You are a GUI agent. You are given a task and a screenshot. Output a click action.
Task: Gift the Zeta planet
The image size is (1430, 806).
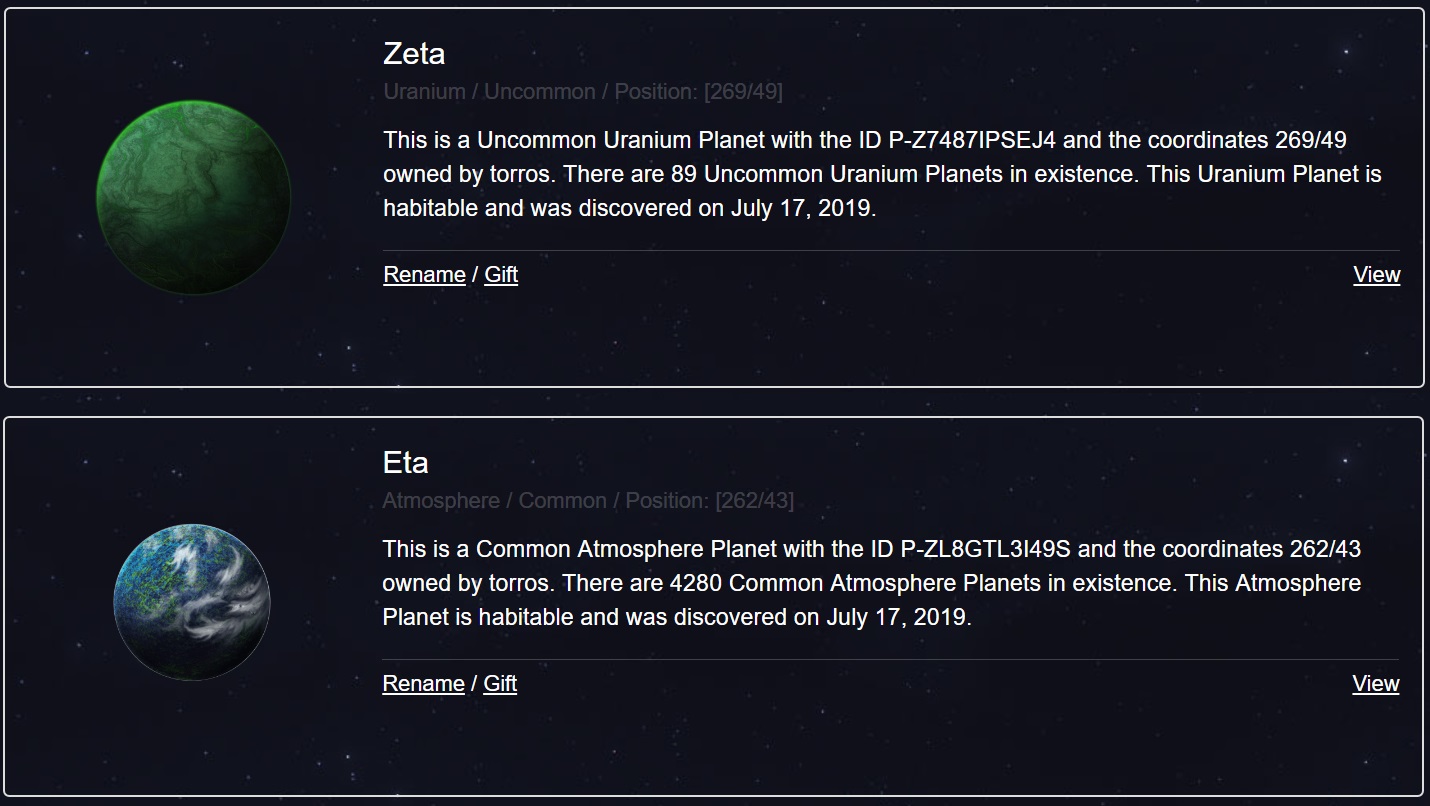(x=501, y=275)
